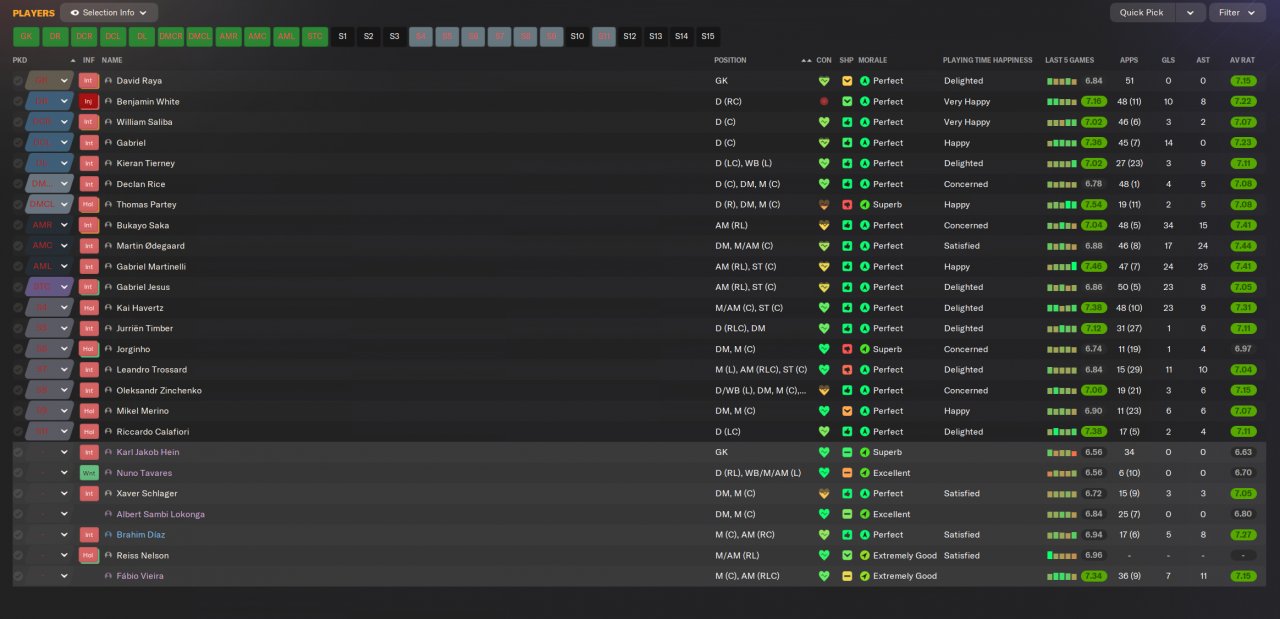
Task: Select the S1 substitute slot
Action: point(343,36)
